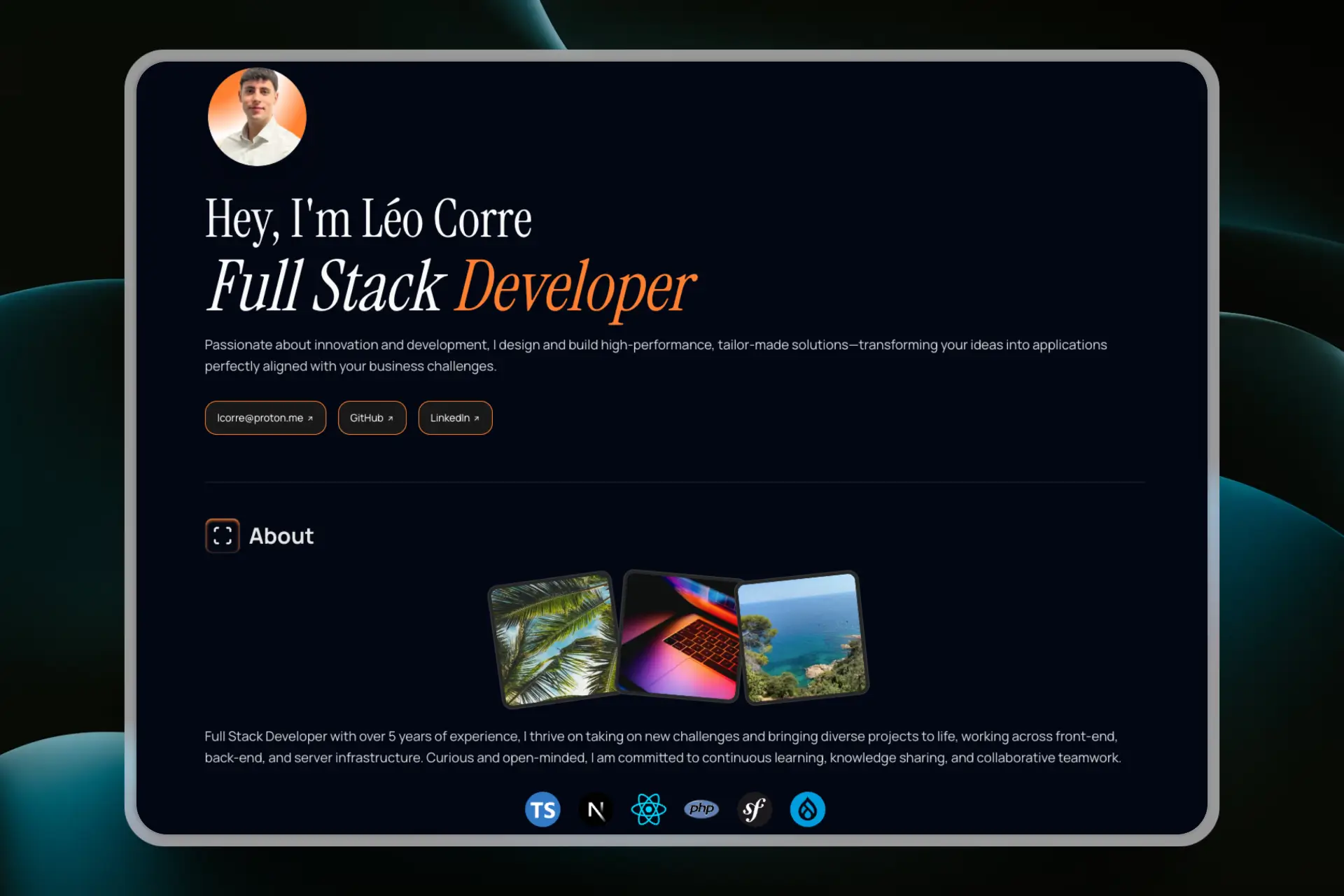Screen dimensions: 1344x896
Task: Click the orange "Developer" word
Action: [575, 287]
